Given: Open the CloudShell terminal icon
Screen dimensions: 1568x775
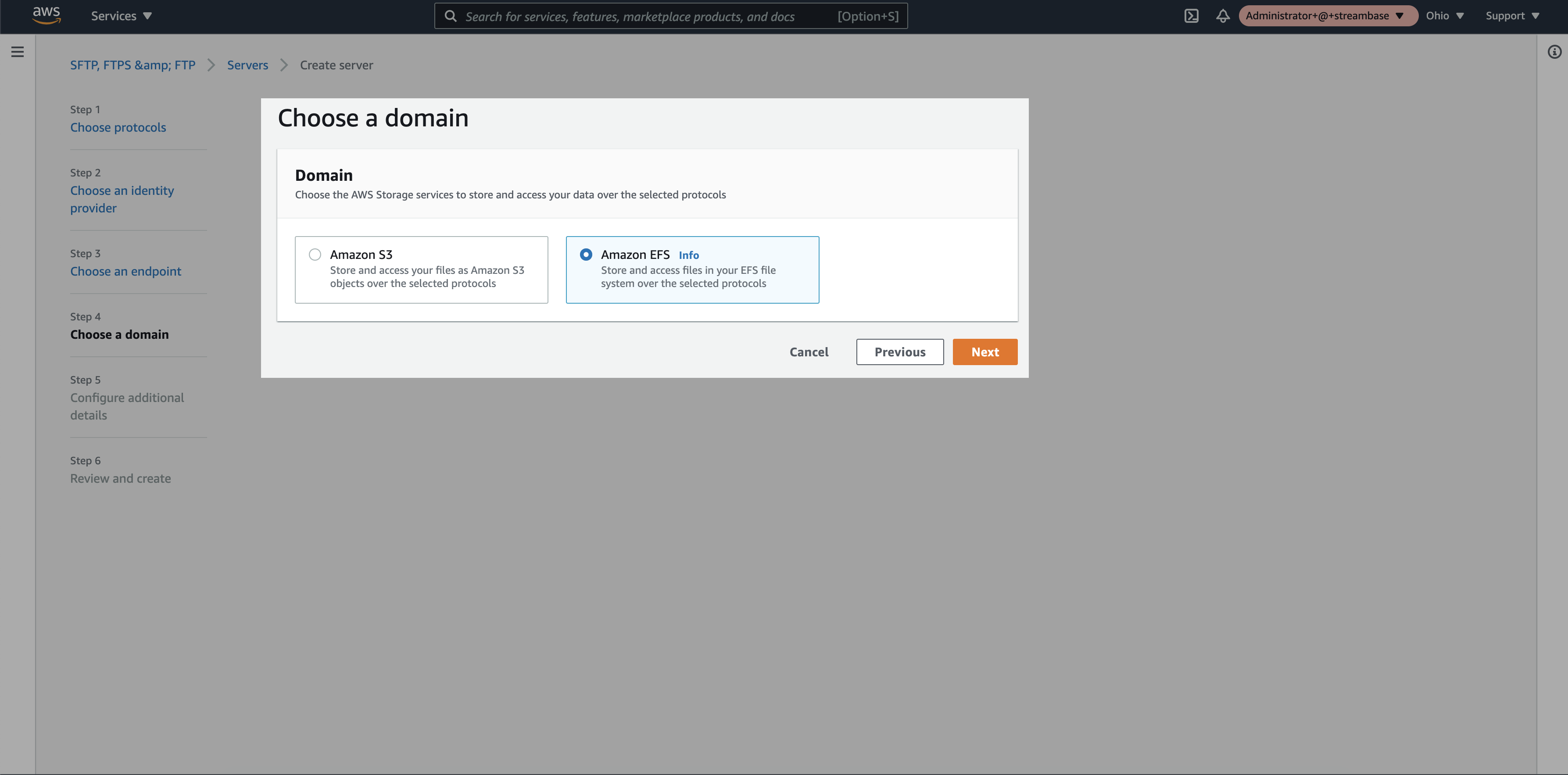Looking at the screenshot, I should point(1191,16).
